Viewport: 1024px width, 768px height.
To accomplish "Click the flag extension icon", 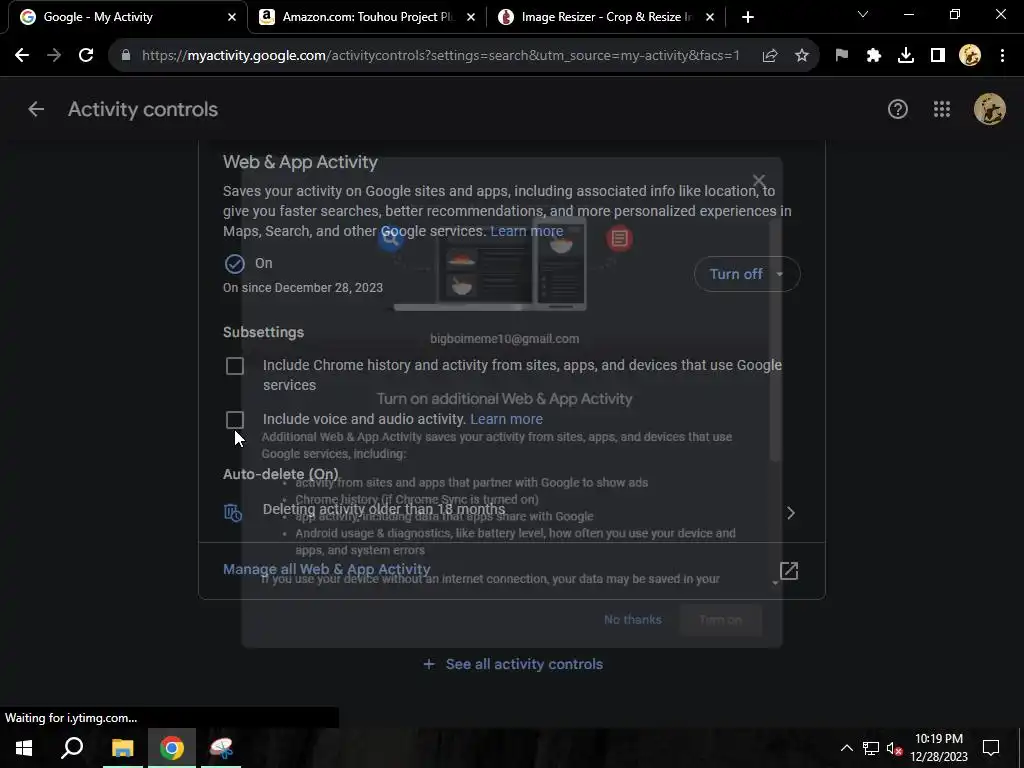I will [842, 56].
